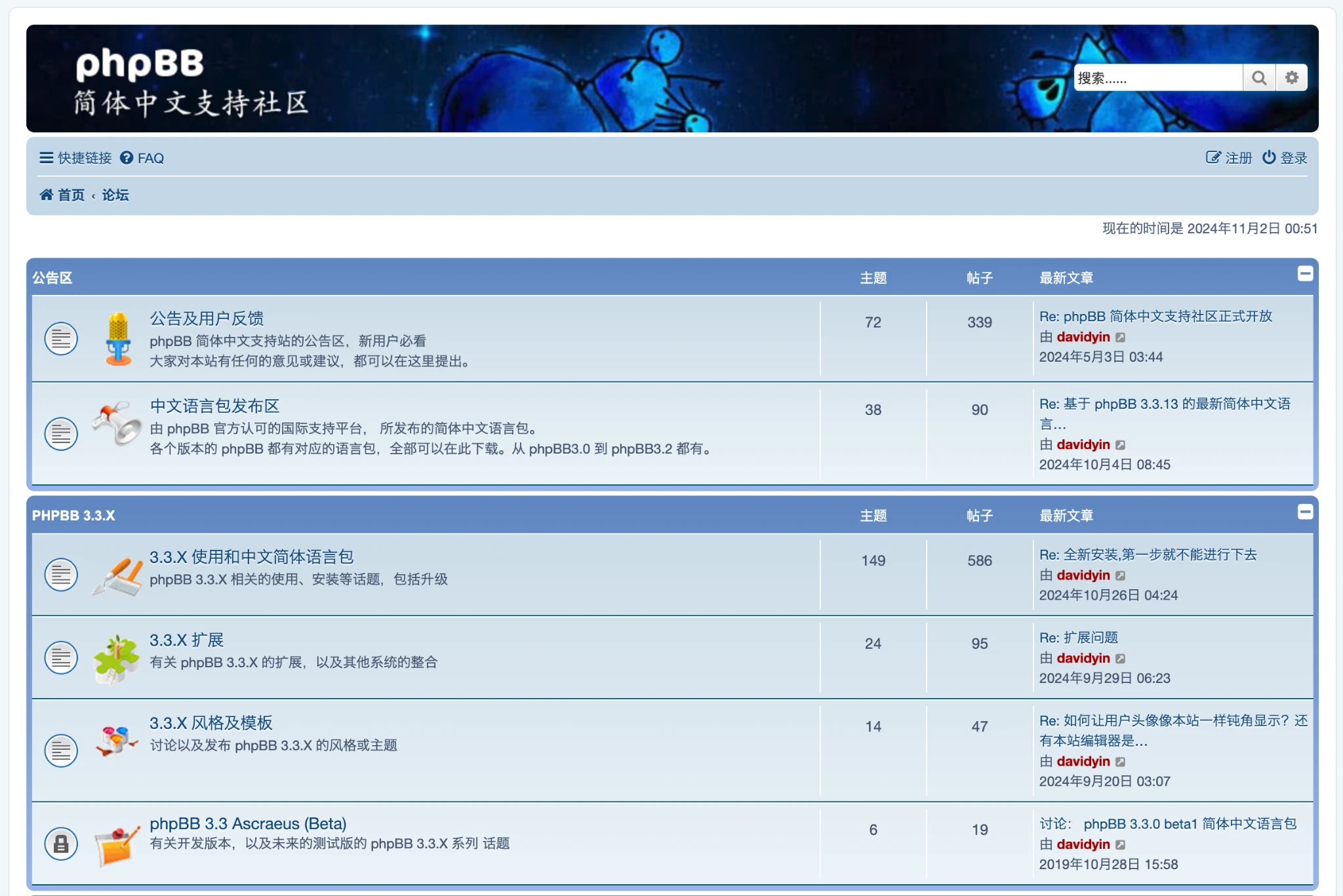Collapse the PHPBB 3.3.X category
The image size is (1343, 896).
tap(1305, 512)
